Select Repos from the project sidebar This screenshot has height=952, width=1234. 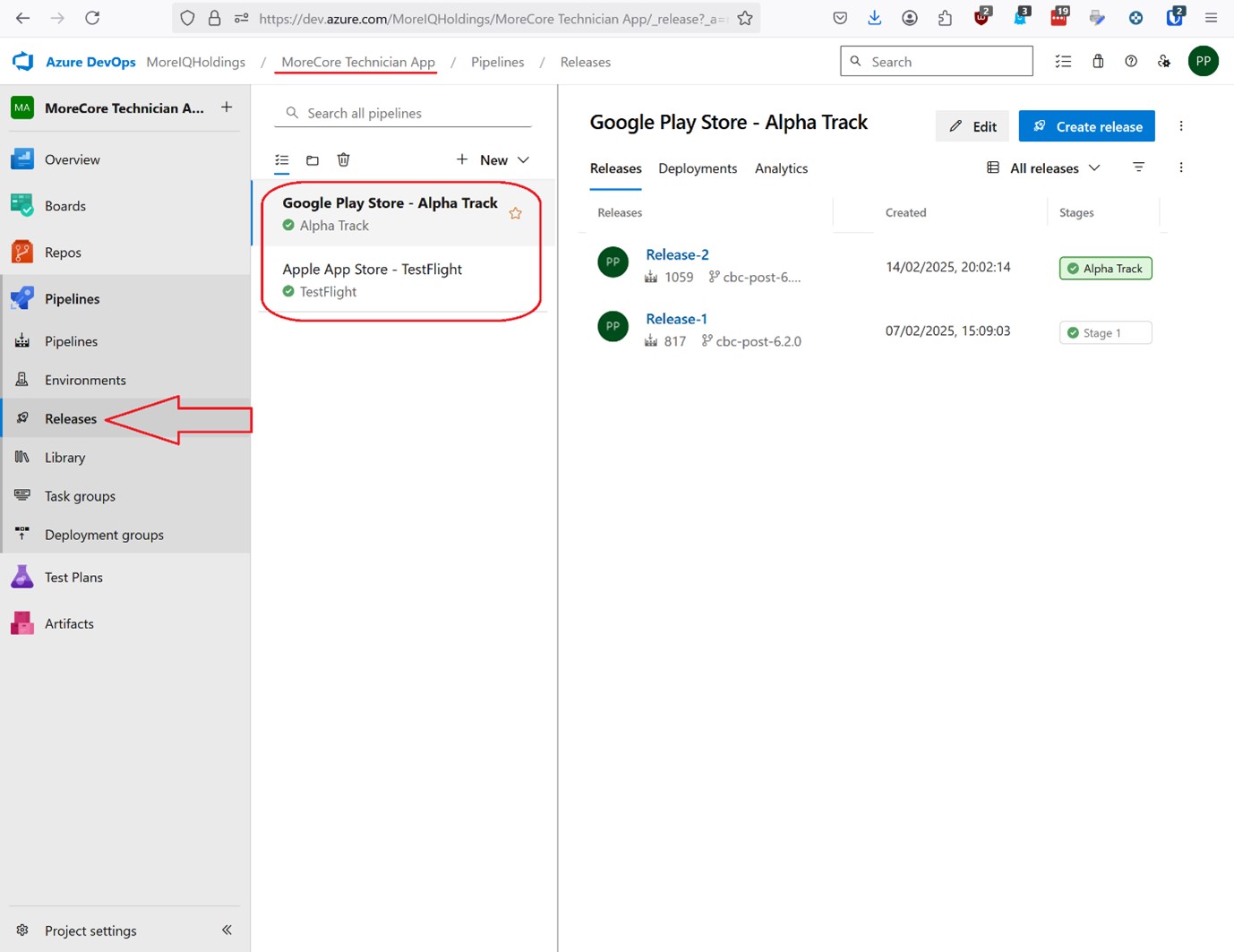(x=62, y=252)
